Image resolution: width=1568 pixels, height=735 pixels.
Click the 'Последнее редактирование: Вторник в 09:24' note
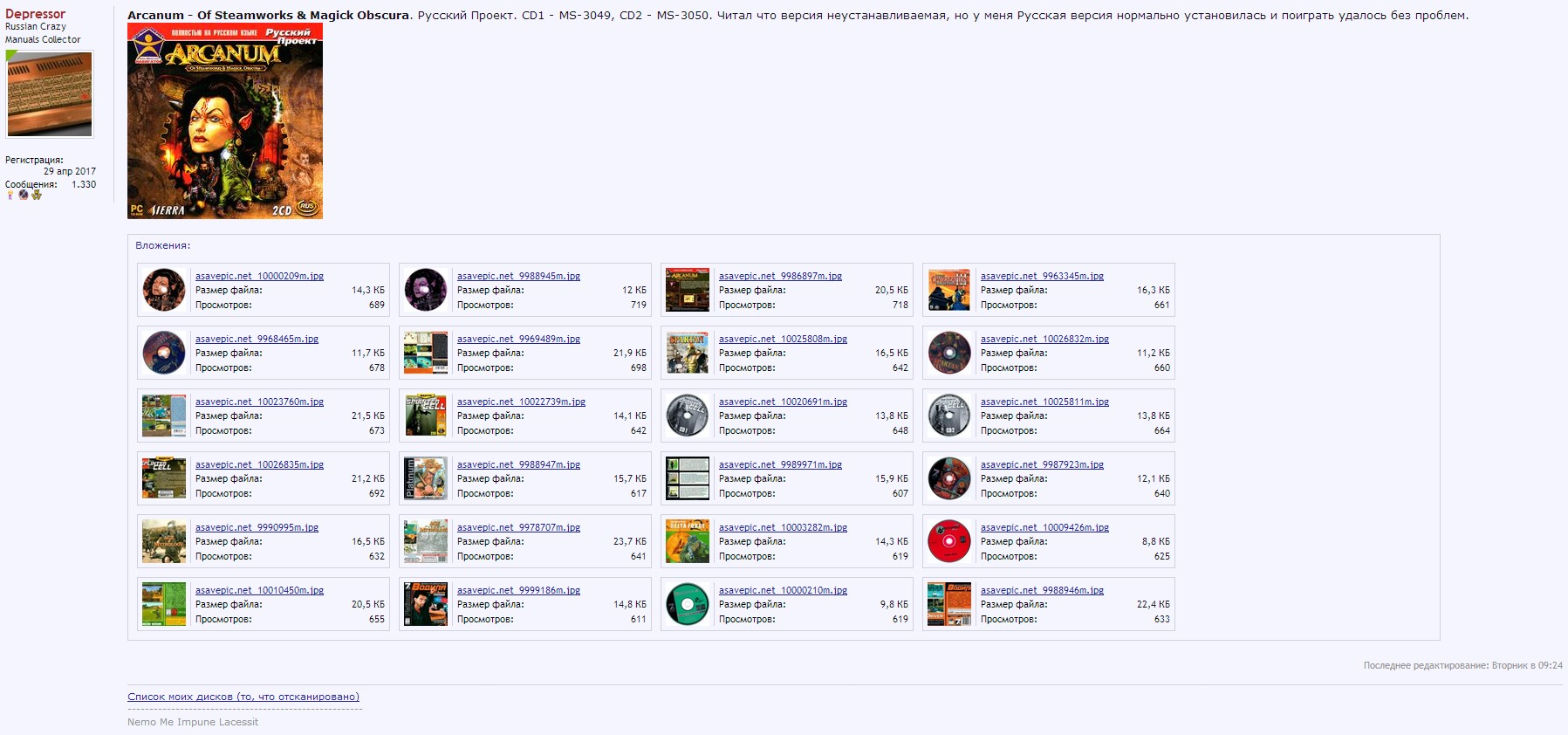[1463, 665]
